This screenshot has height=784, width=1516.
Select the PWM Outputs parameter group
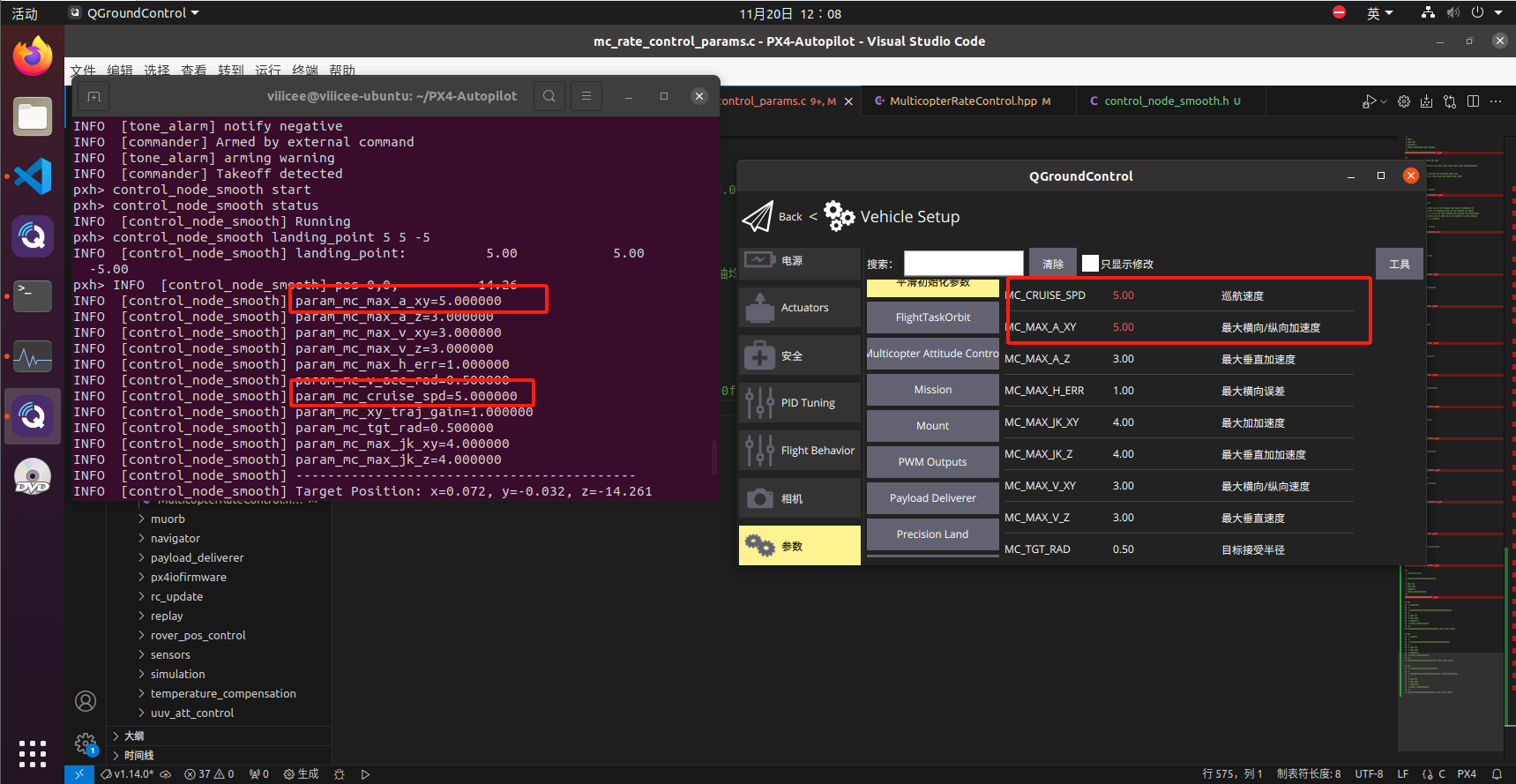pos(933,462)
